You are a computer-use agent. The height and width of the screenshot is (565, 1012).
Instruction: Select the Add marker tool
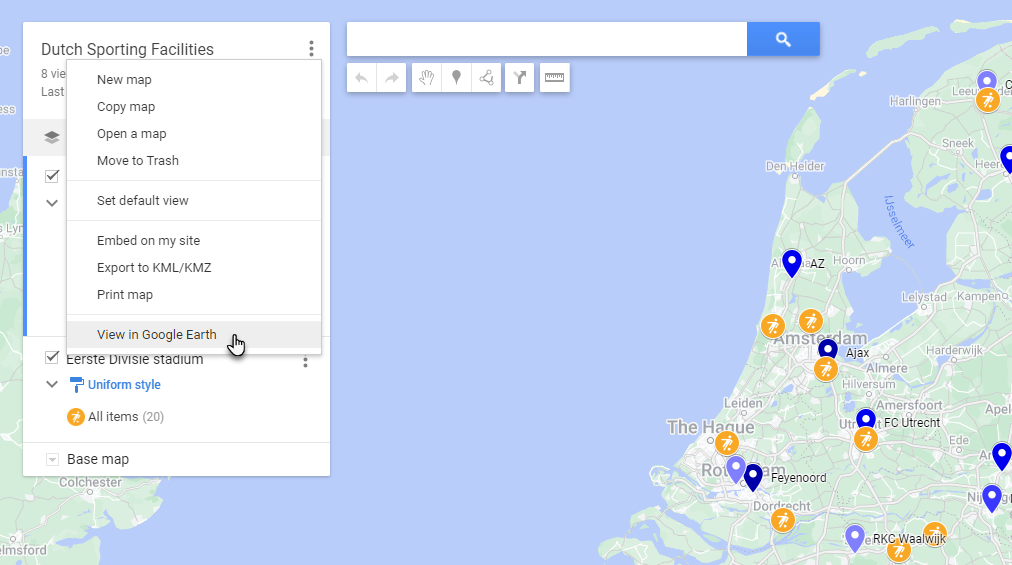456,78
